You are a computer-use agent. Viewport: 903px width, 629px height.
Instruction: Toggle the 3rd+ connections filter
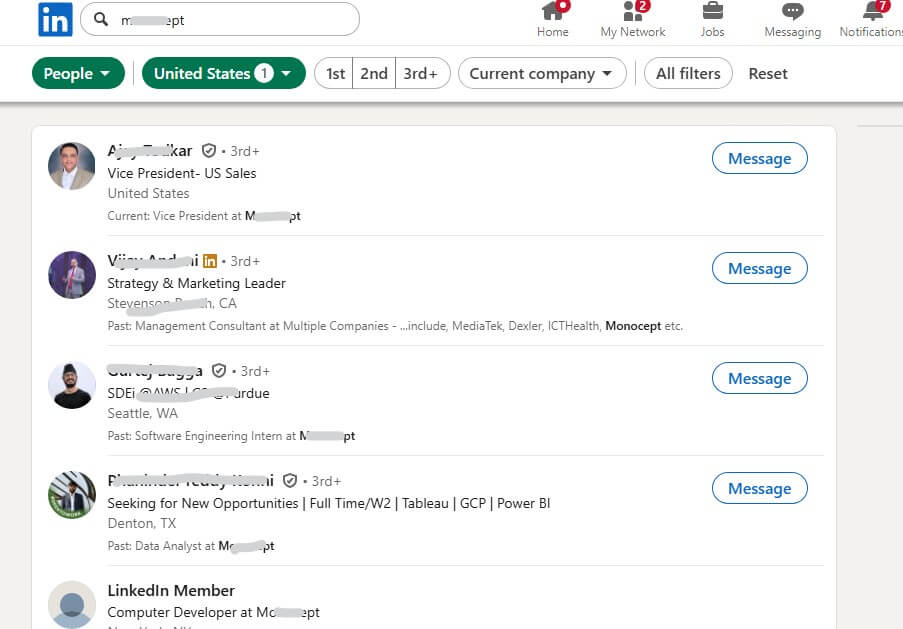pos(422,73)
